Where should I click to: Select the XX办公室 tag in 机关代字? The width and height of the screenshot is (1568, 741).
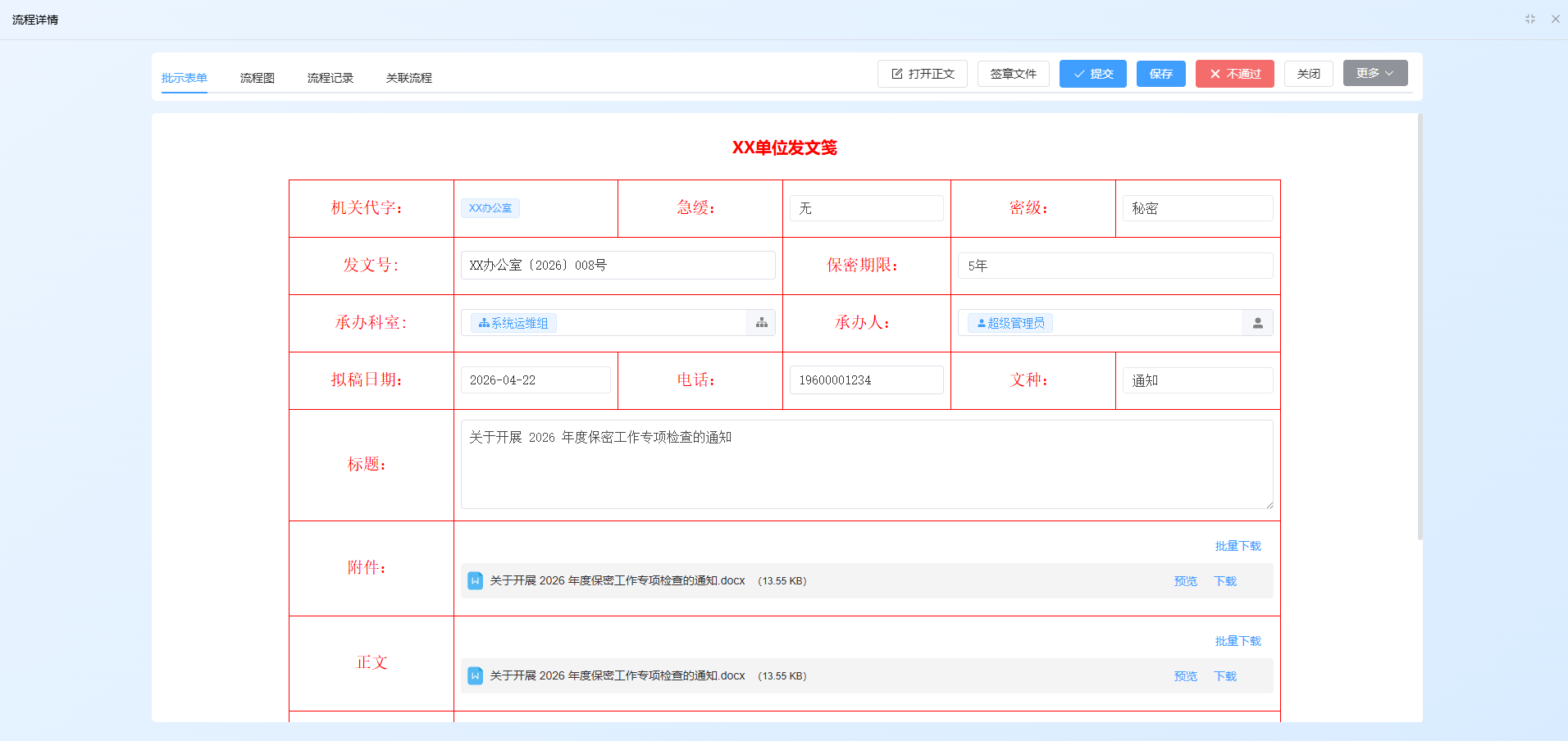(x=490, y=208)
